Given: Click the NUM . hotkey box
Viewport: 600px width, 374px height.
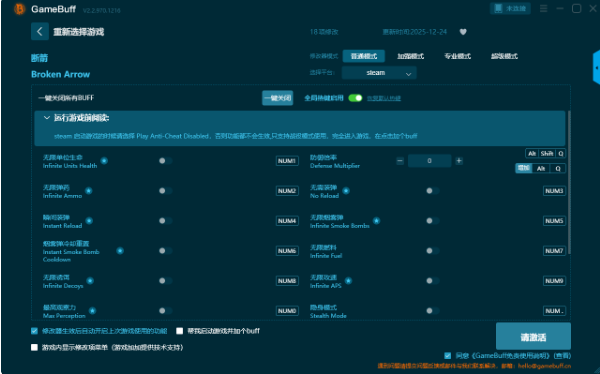Looking at the screenshot, I should pyautogui.click(x=554, y=310).
